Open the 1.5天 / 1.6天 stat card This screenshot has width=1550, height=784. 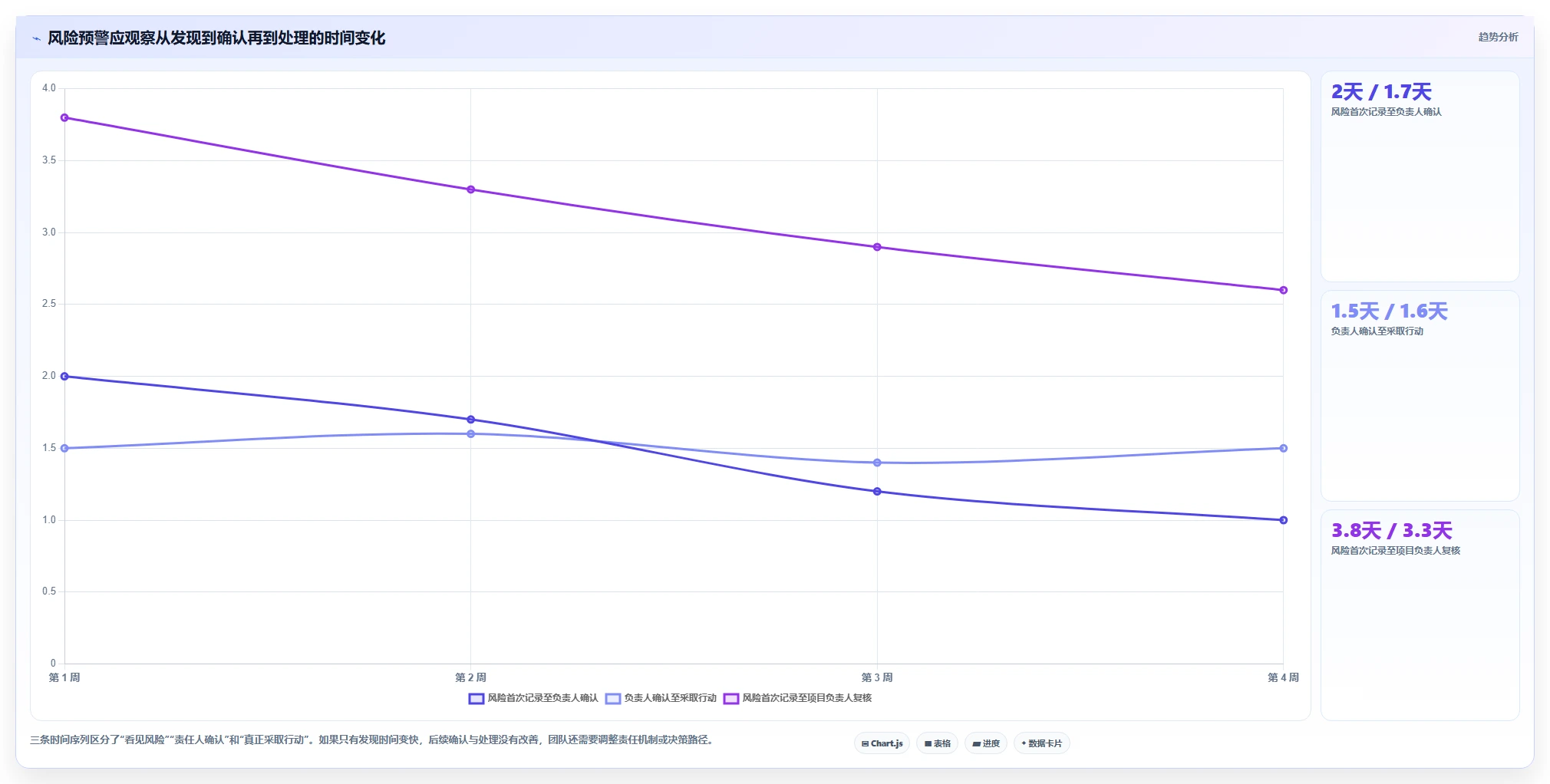1420,396
